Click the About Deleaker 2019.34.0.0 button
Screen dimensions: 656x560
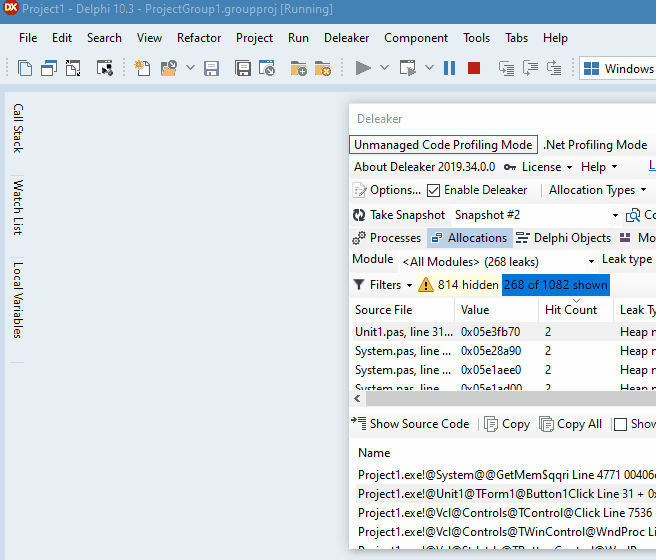coord(424,167)
